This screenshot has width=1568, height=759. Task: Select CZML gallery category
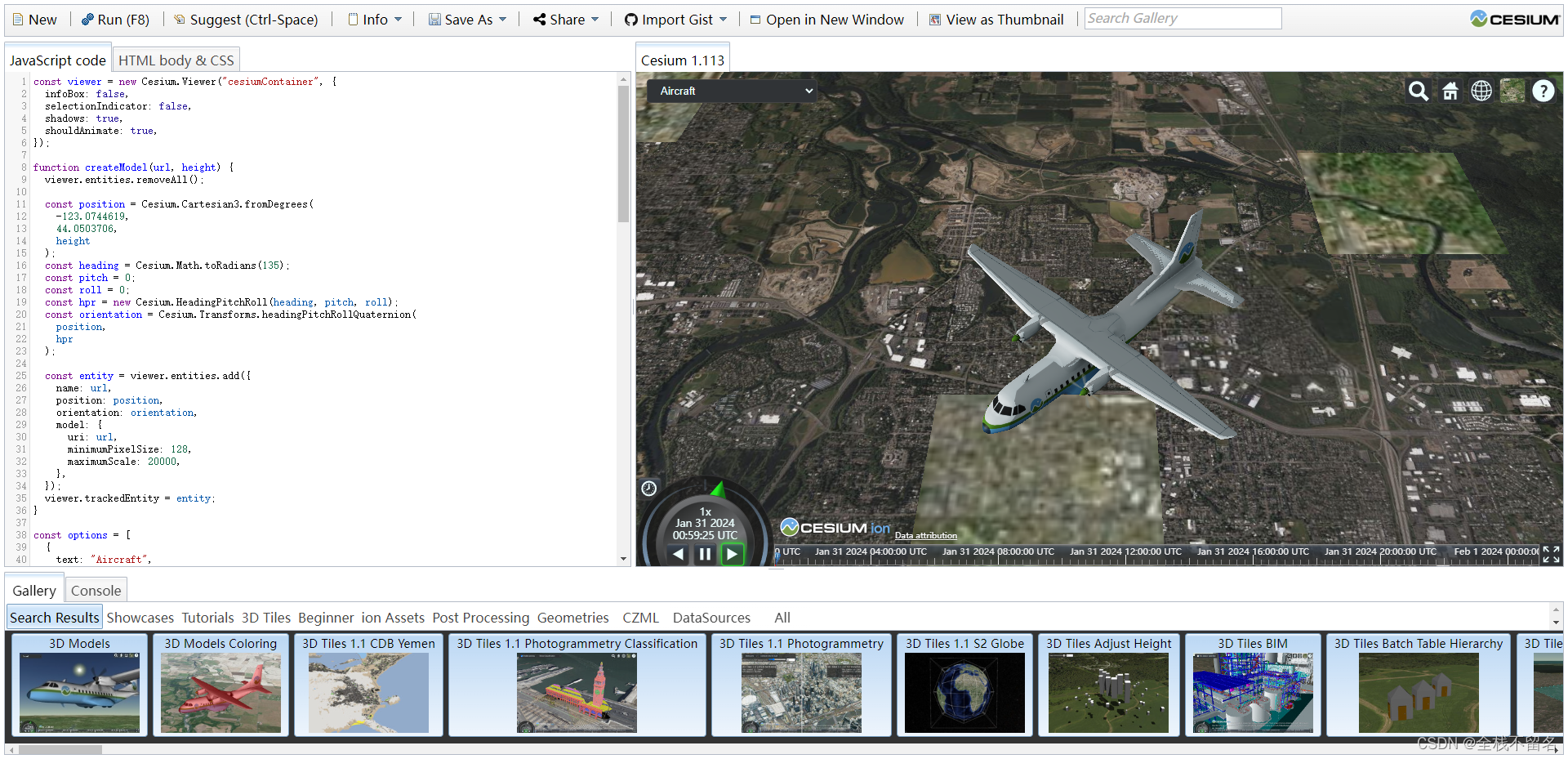click(640, 618)
